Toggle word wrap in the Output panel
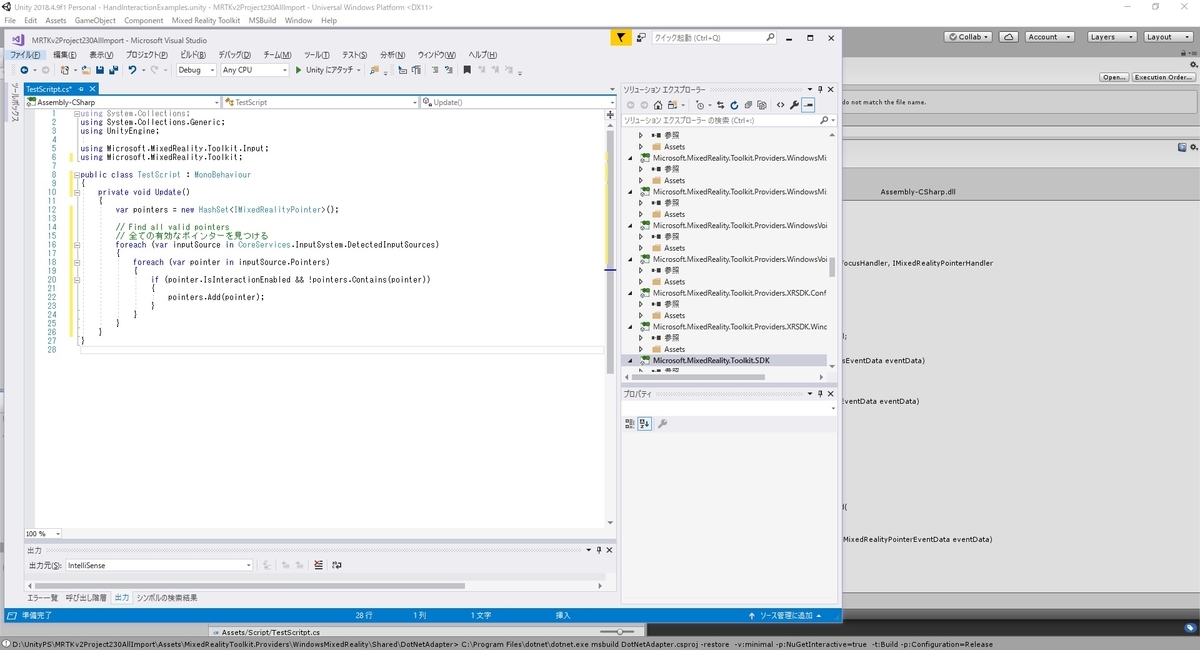 tap(337, 565)
